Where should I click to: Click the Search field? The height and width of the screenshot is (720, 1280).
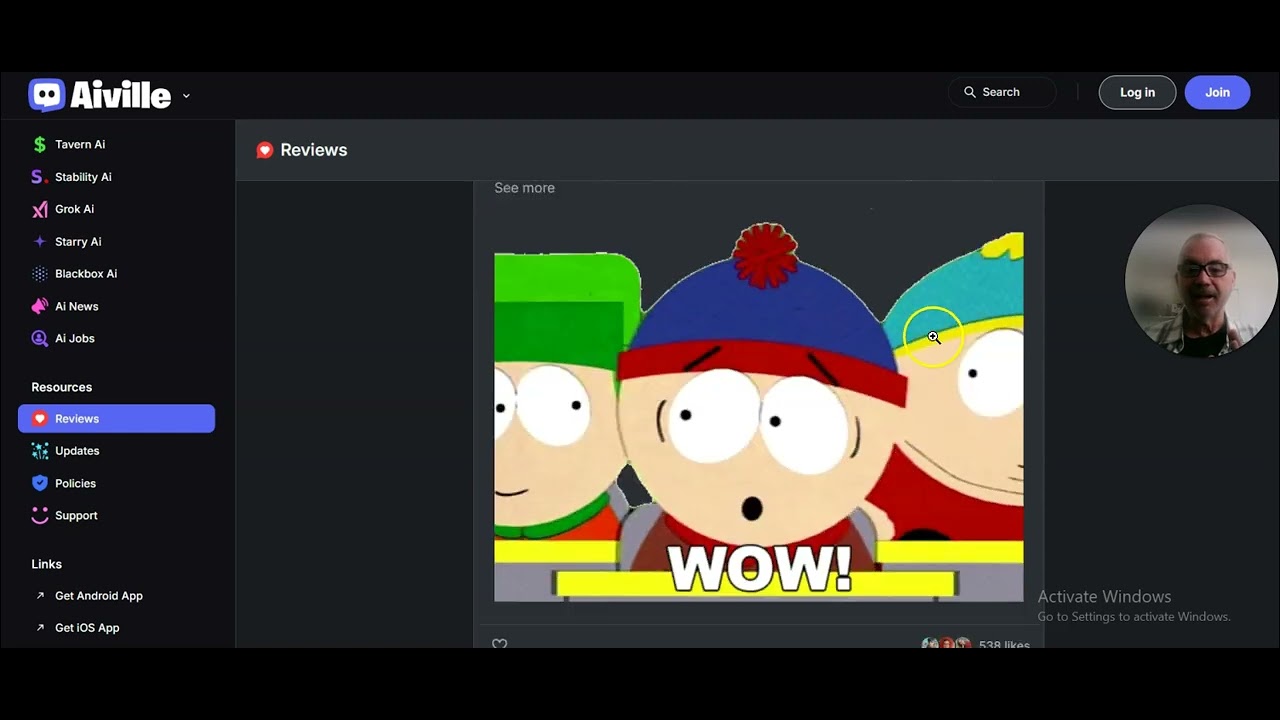[x=1002, y=92]
